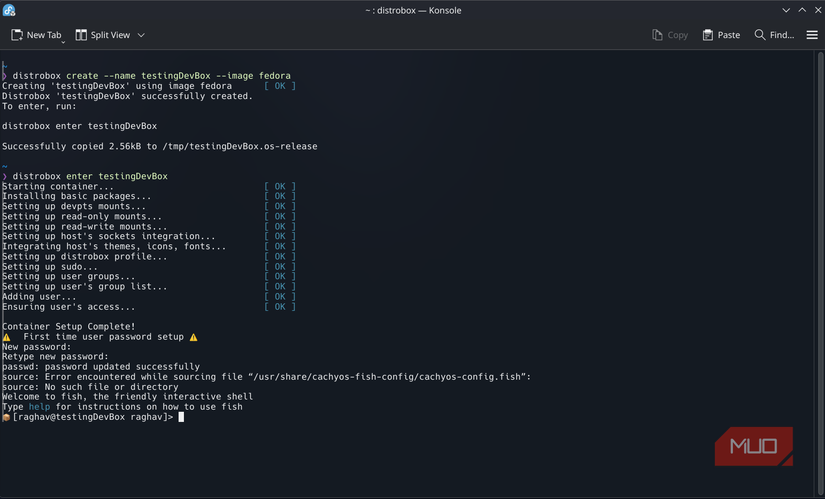825x499 pixels.
Task: Click the 'Successfully copied 2.56kB' output line
Action: click(159, 146)
